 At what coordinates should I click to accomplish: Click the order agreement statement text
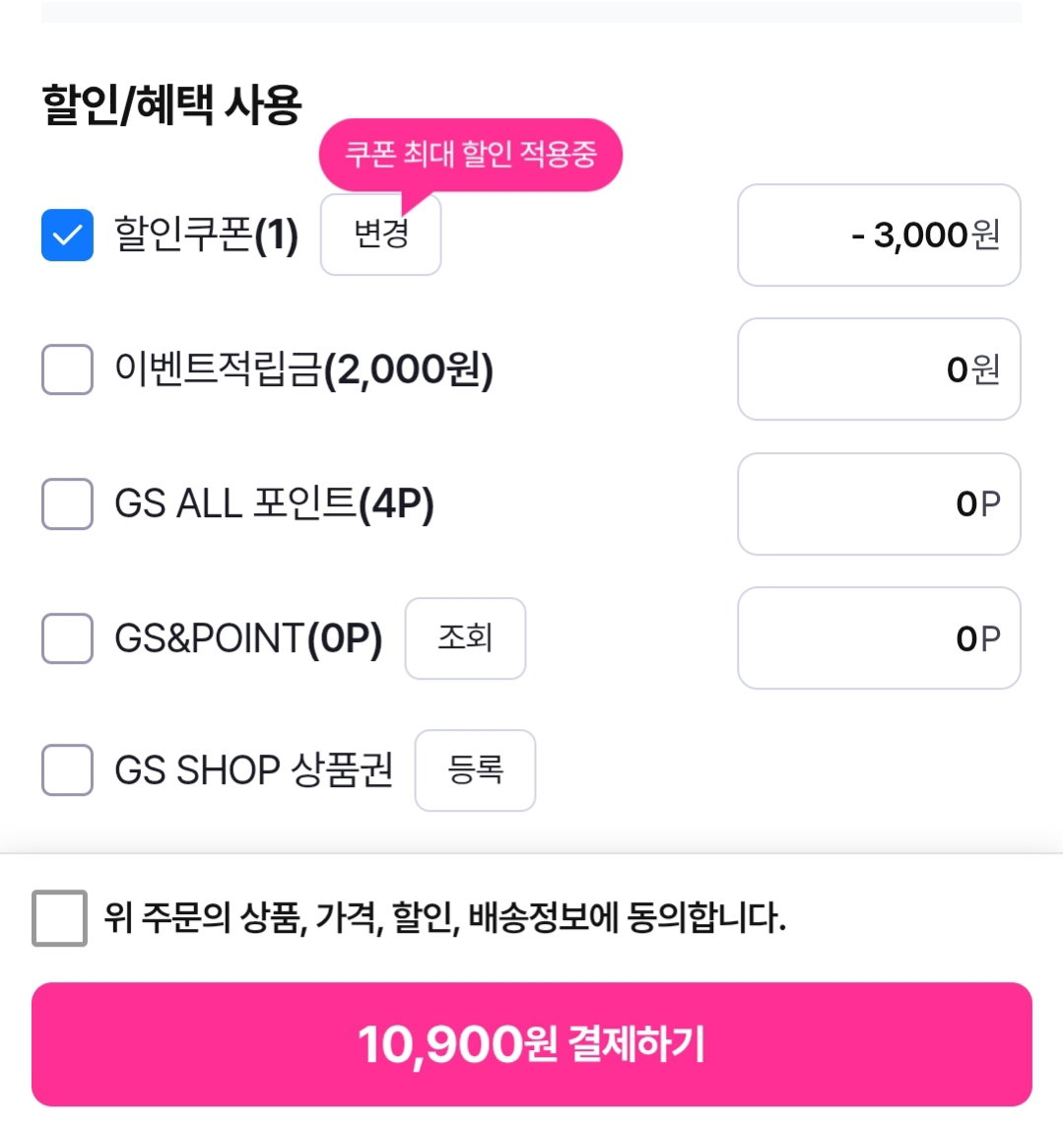[x=445, y=918]
